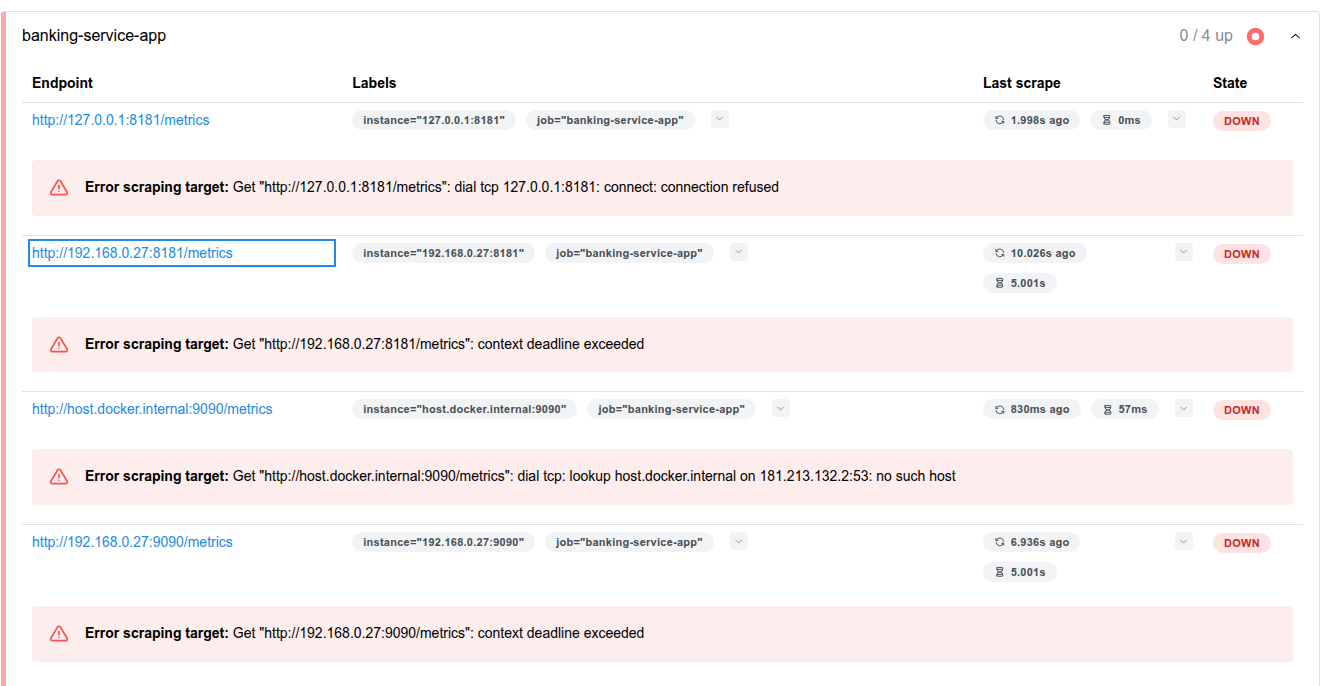Open the 192.168.0.27:9090 metrics endpoint link
1324x686 pixels.
click(x=132, y=542)
